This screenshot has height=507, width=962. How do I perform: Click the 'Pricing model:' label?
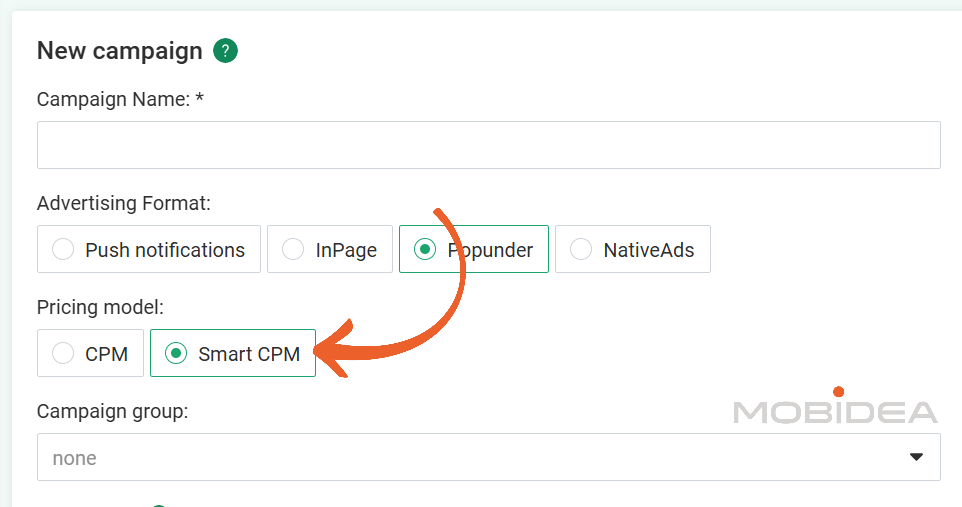[100, 307]
